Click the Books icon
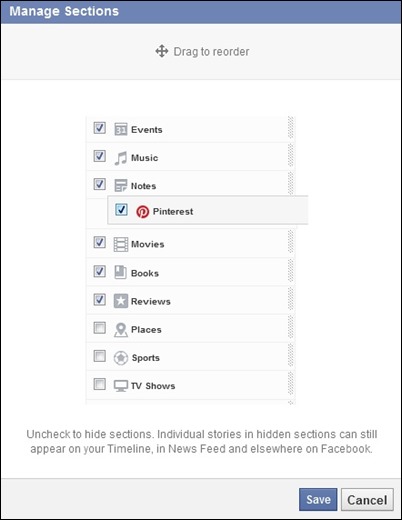This screenshot has height=520, width=402. point(121,272)
